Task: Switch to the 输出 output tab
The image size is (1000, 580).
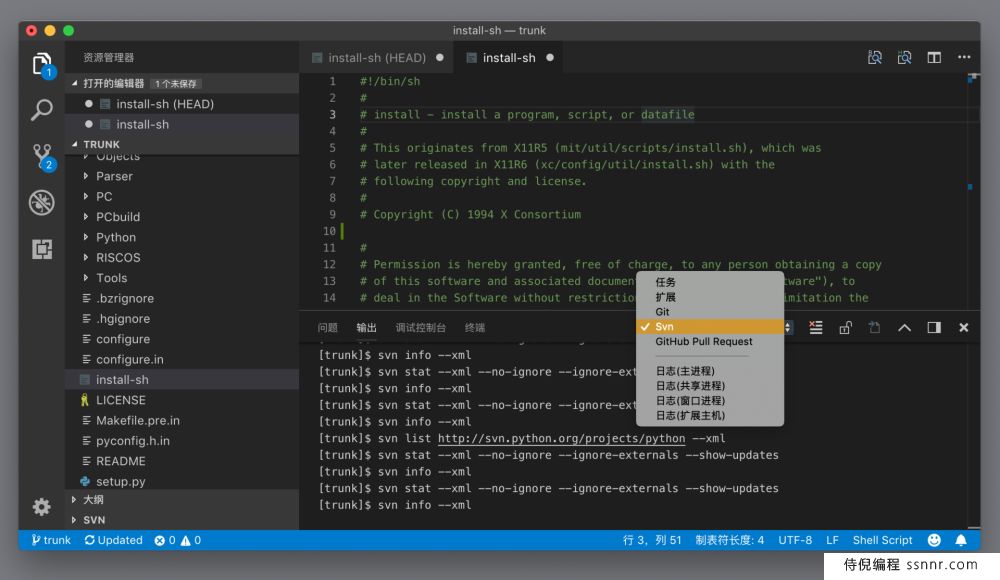Action: (366, 328)
